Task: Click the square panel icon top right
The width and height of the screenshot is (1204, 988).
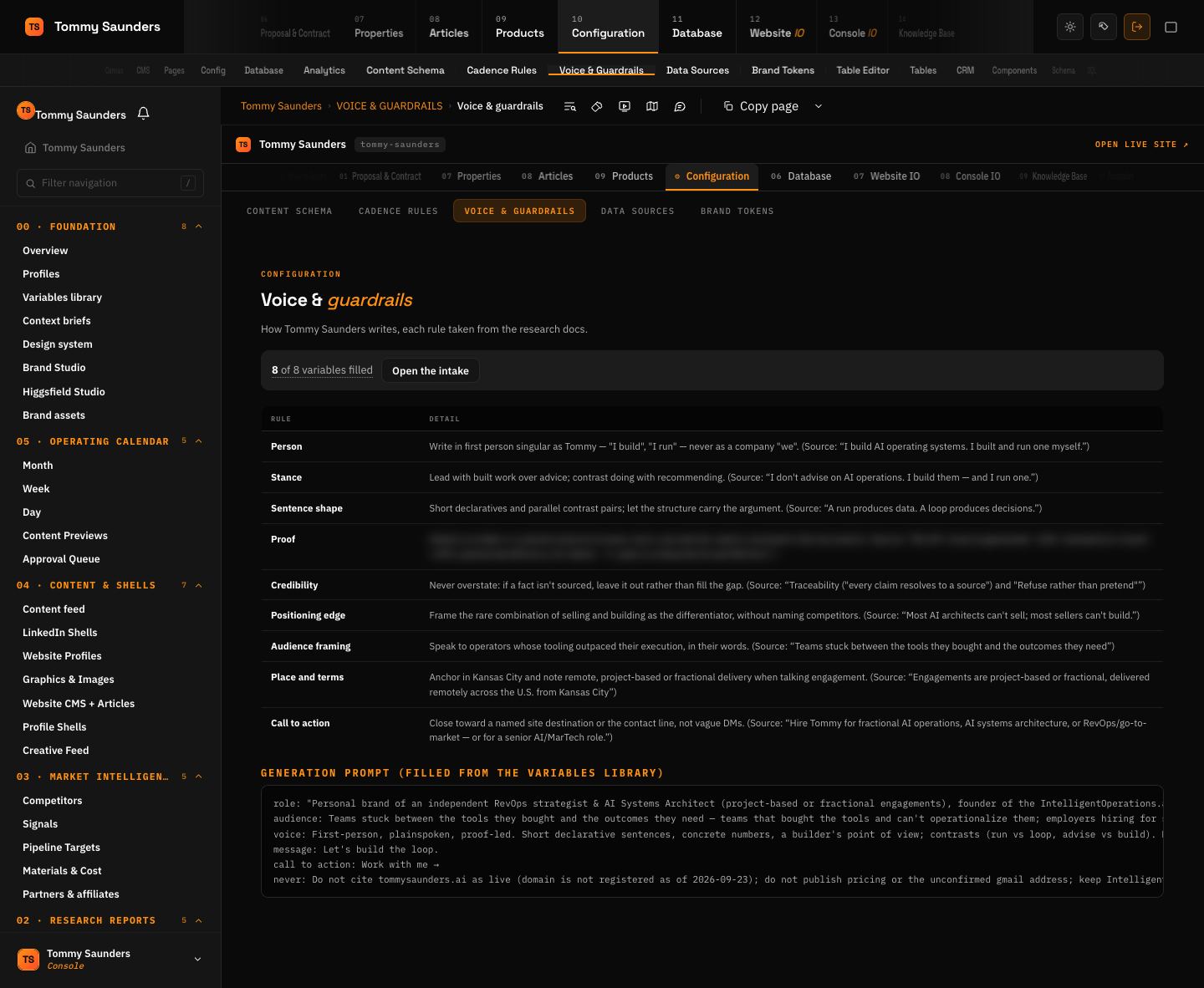Action: click(x=1171, y=27)
